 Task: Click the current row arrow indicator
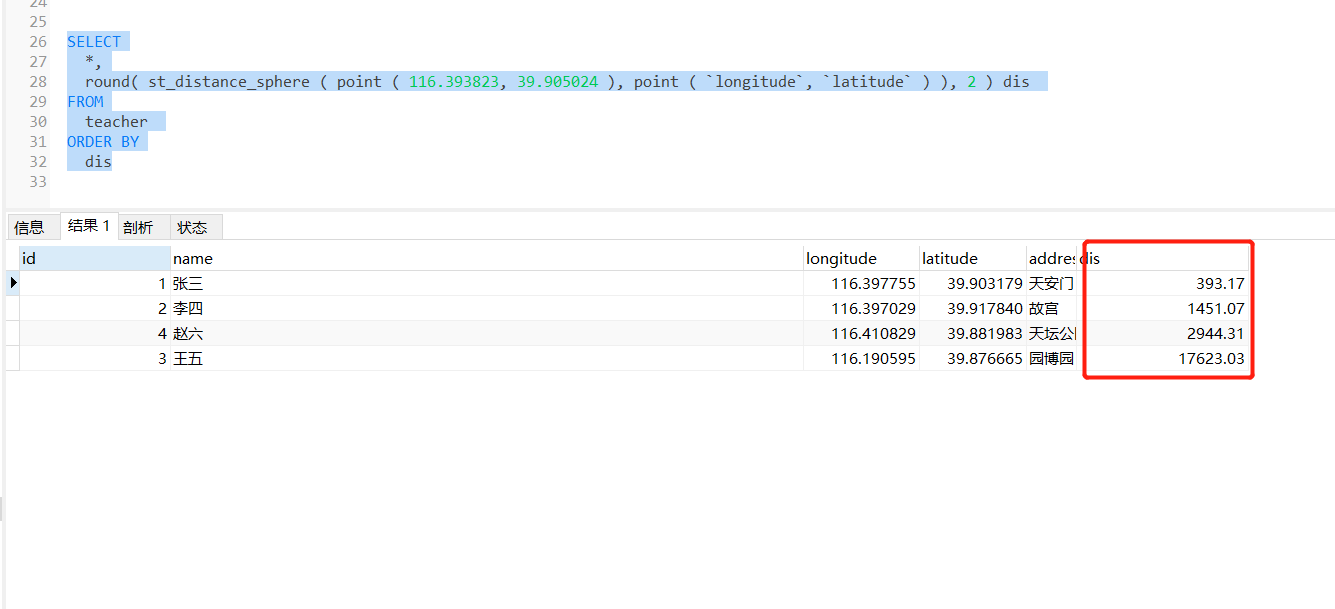(x=13, y=283)
